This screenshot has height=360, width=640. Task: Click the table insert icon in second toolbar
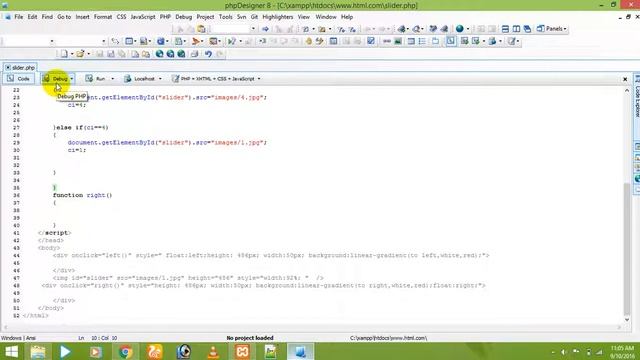333,41
